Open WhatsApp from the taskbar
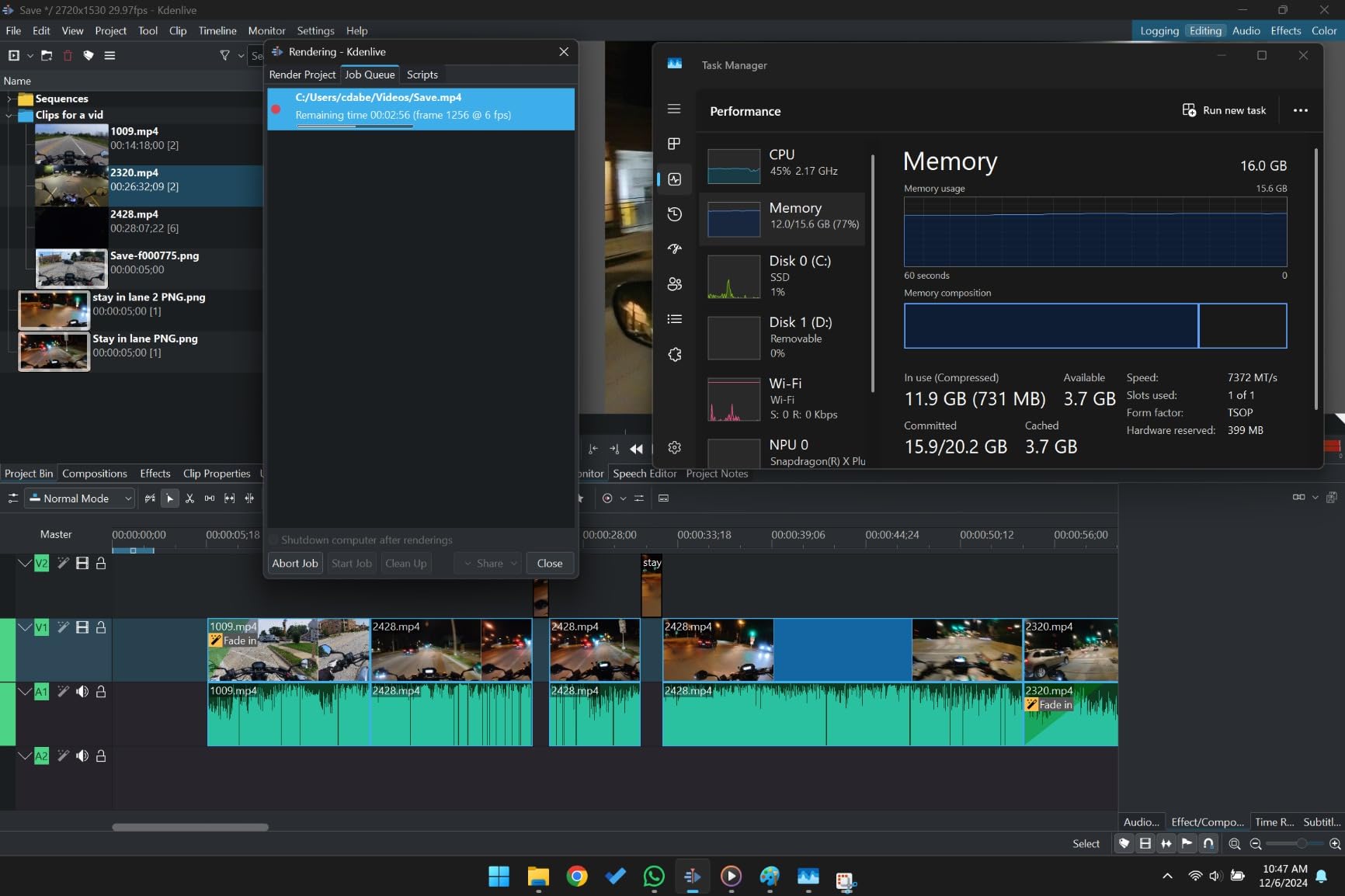 pos(654,877)
